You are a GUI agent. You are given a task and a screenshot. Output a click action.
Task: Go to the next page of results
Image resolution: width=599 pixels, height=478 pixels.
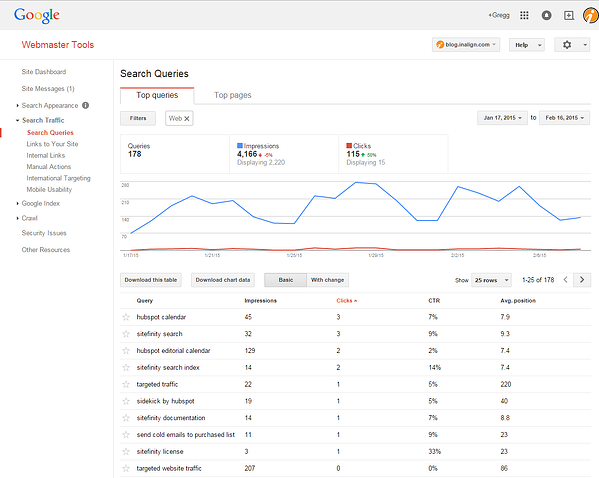click(582, 280)
